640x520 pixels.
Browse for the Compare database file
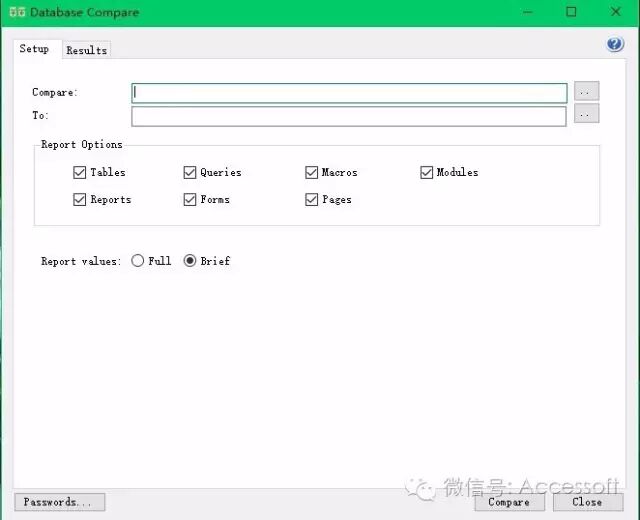point(586,91)
